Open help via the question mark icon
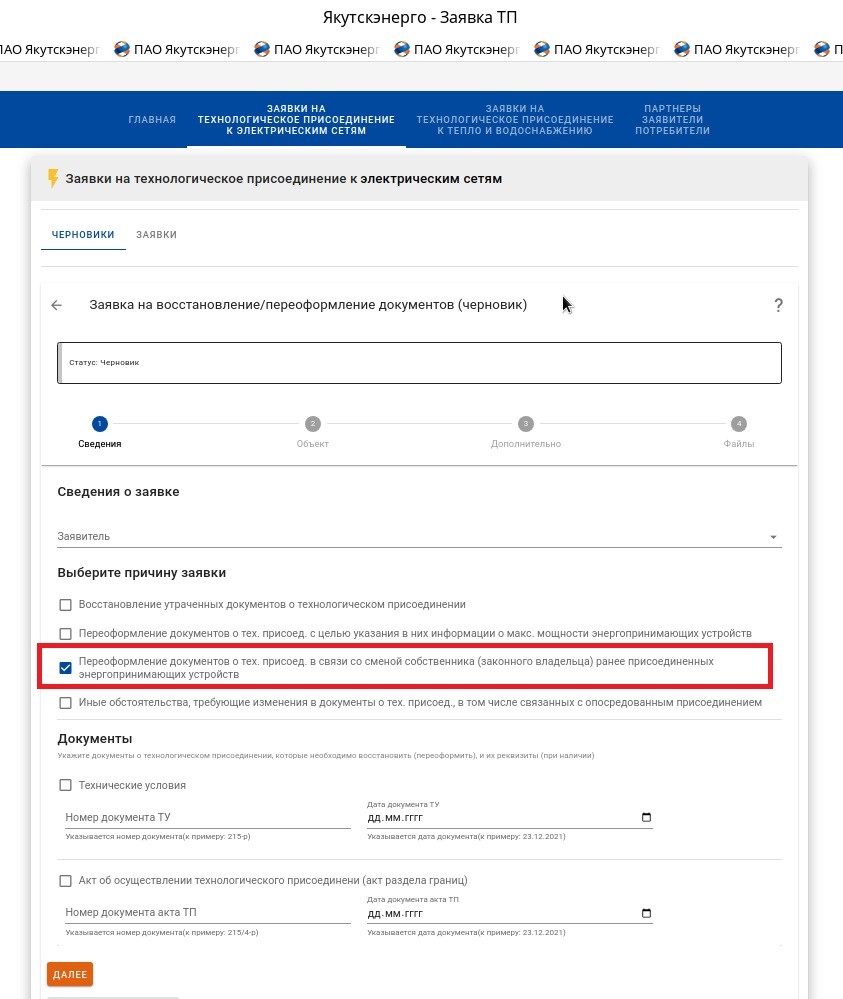 pos(778,306)
